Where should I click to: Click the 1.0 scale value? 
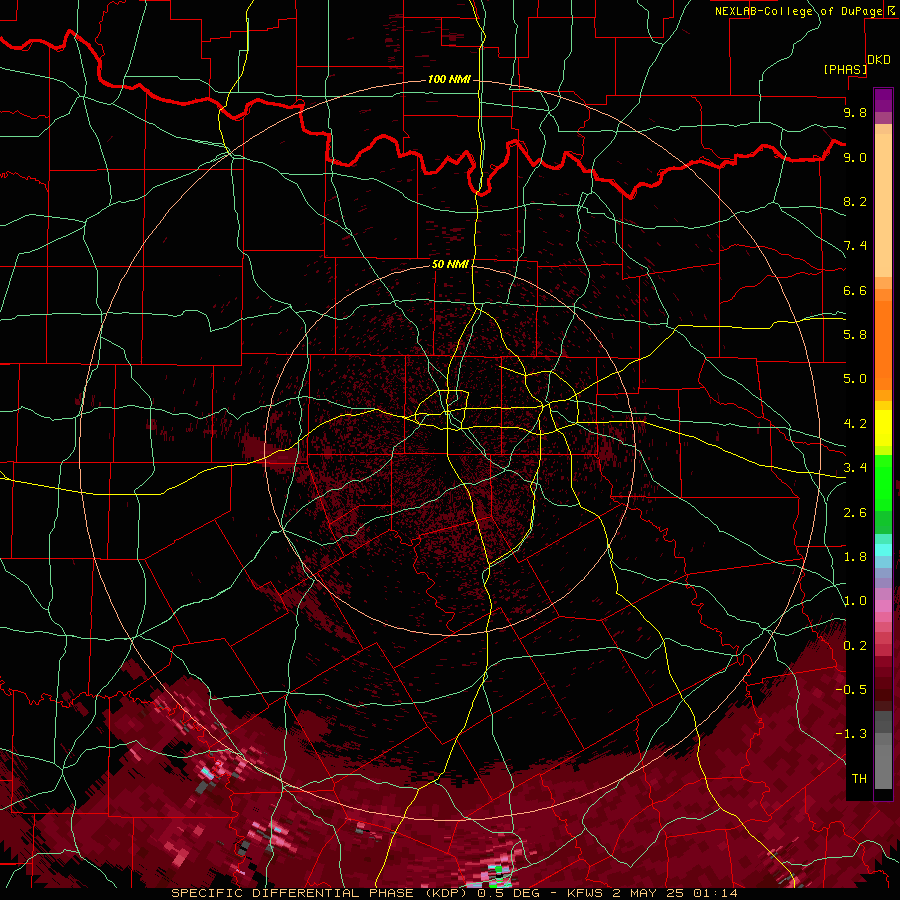click(855, 601)
